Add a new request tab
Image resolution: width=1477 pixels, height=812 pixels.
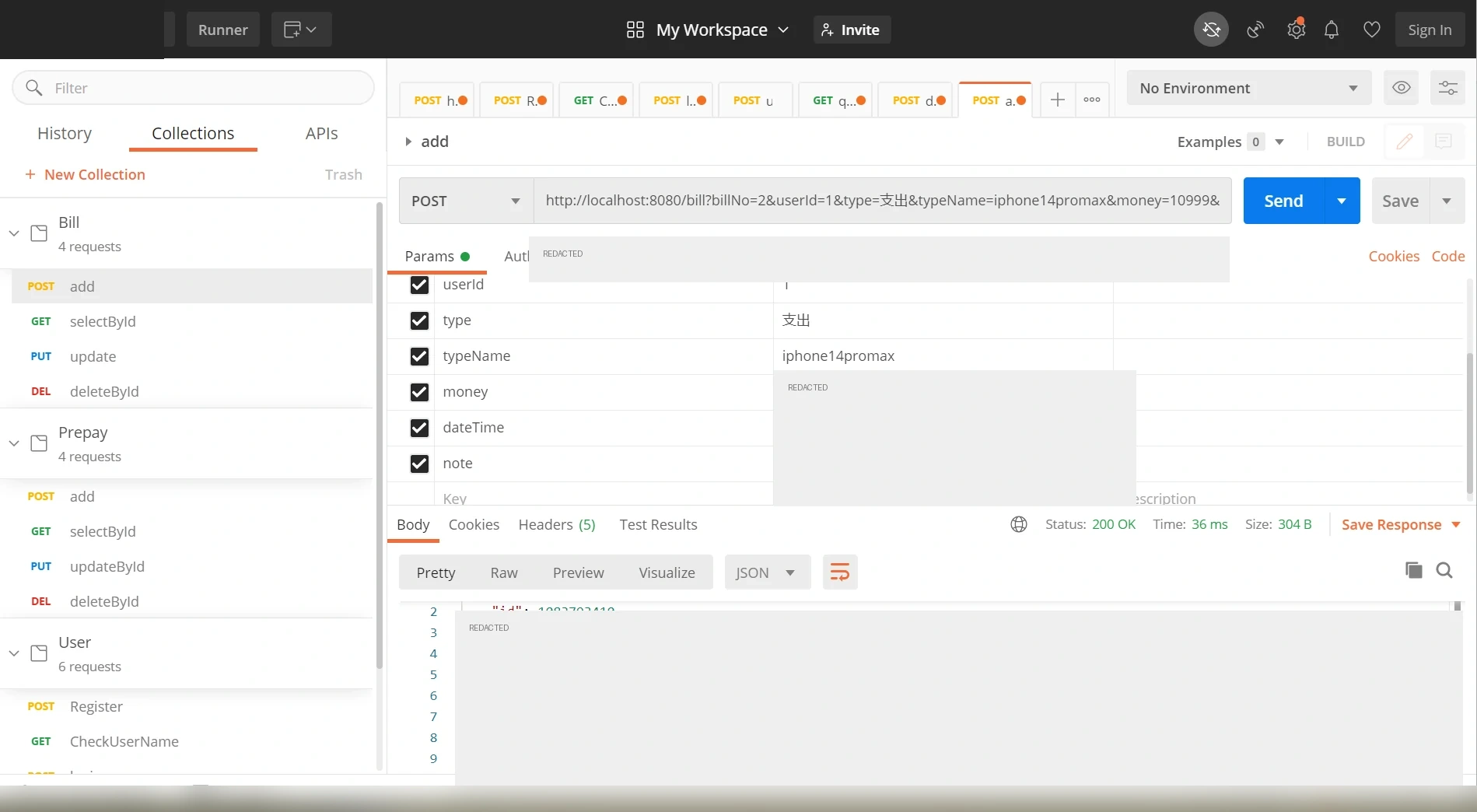coord(1058,100)
